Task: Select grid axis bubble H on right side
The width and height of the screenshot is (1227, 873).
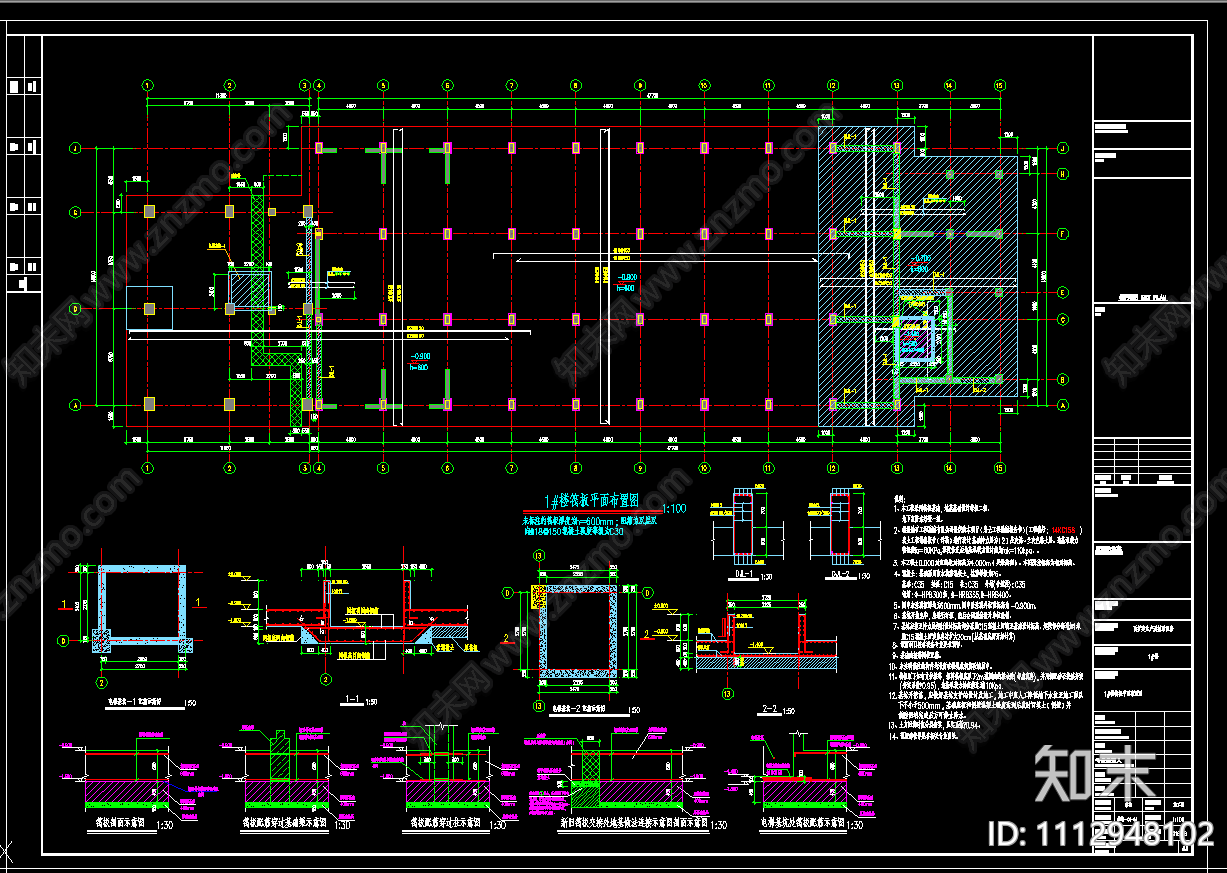Action: (1063, 174)
